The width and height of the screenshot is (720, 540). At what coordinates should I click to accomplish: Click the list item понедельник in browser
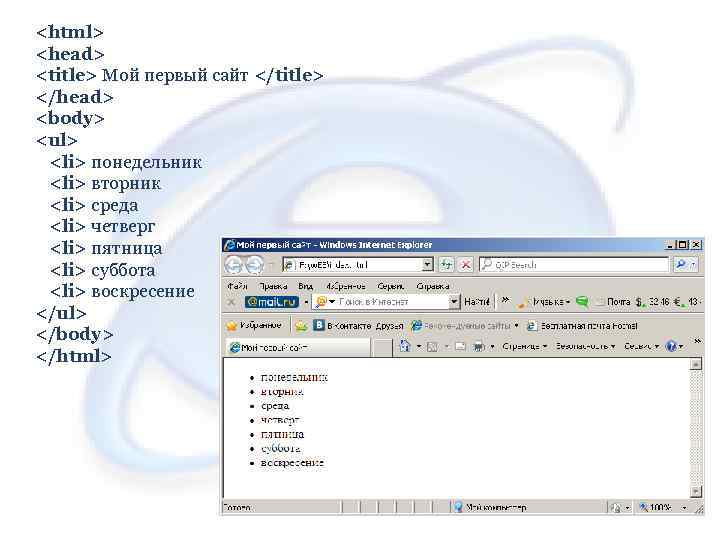(x=294, y=377)
